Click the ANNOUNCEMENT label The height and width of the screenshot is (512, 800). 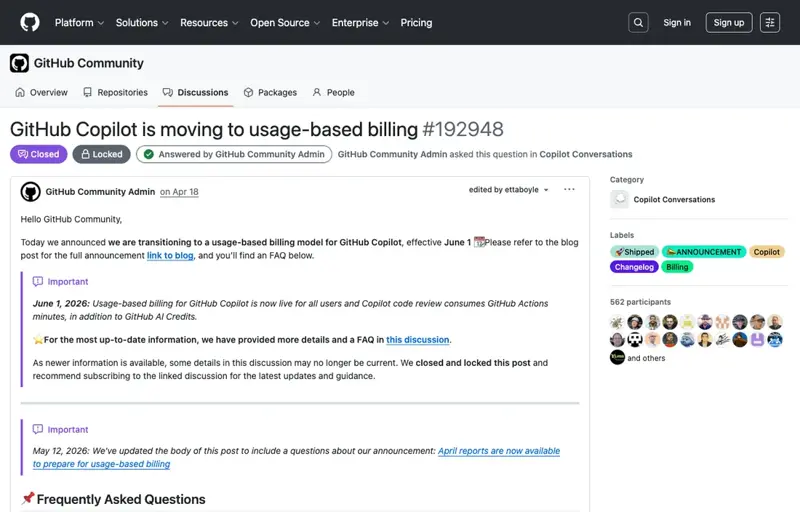(x=704, y=252)
